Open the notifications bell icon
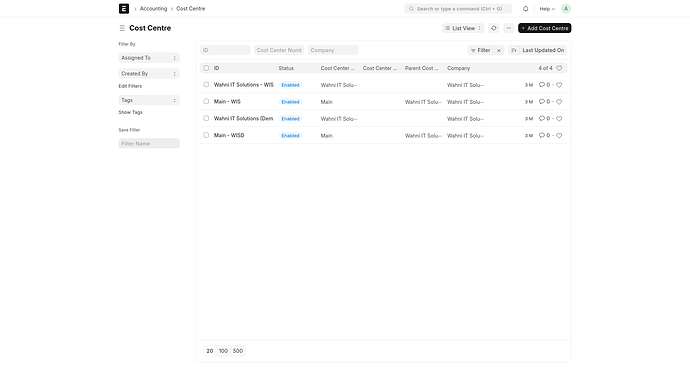 (525, 9)
